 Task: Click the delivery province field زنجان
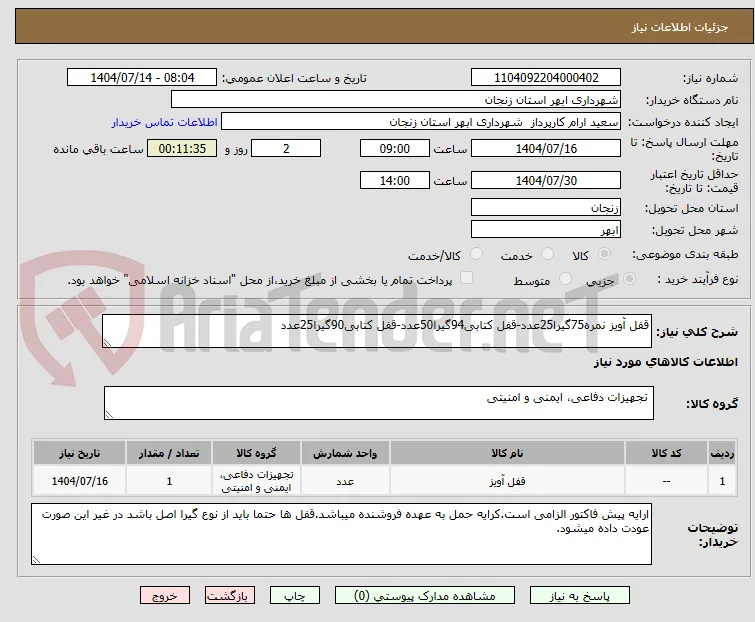(x=546, y=207)
